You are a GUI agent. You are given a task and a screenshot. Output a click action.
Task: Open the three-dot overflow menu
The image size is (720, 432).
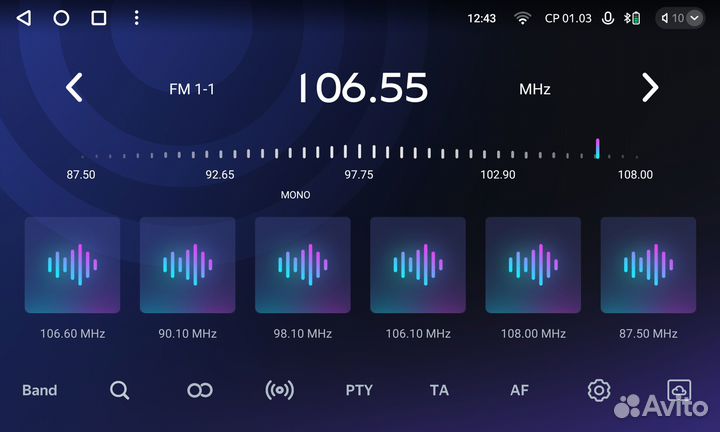click(137, 18)
